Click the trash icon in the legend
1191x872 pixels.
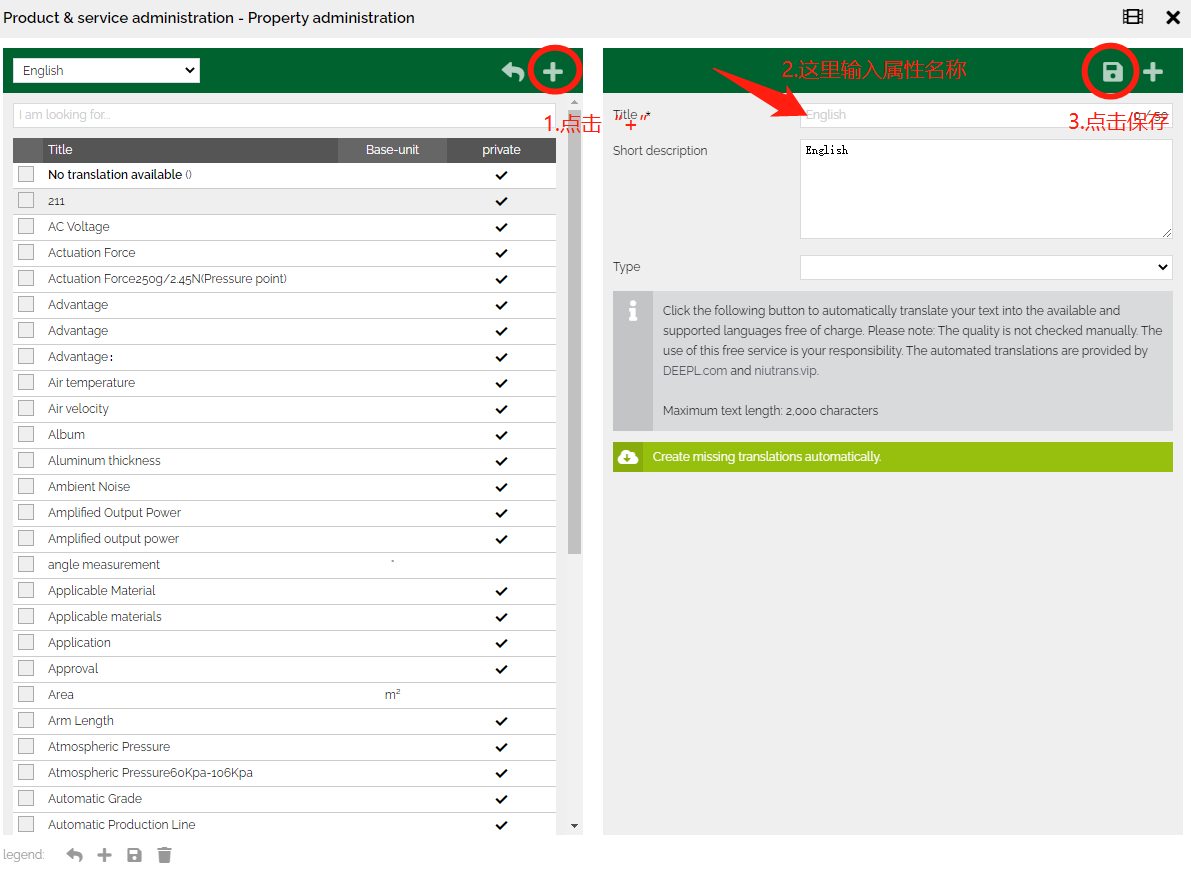tap(165, 855)
